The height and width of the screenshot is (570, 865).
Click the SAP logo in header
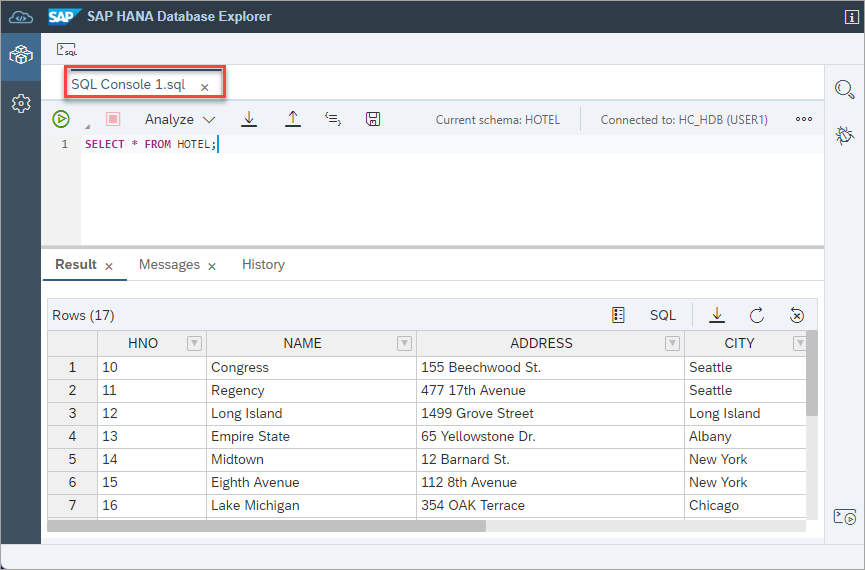point(65,17)
